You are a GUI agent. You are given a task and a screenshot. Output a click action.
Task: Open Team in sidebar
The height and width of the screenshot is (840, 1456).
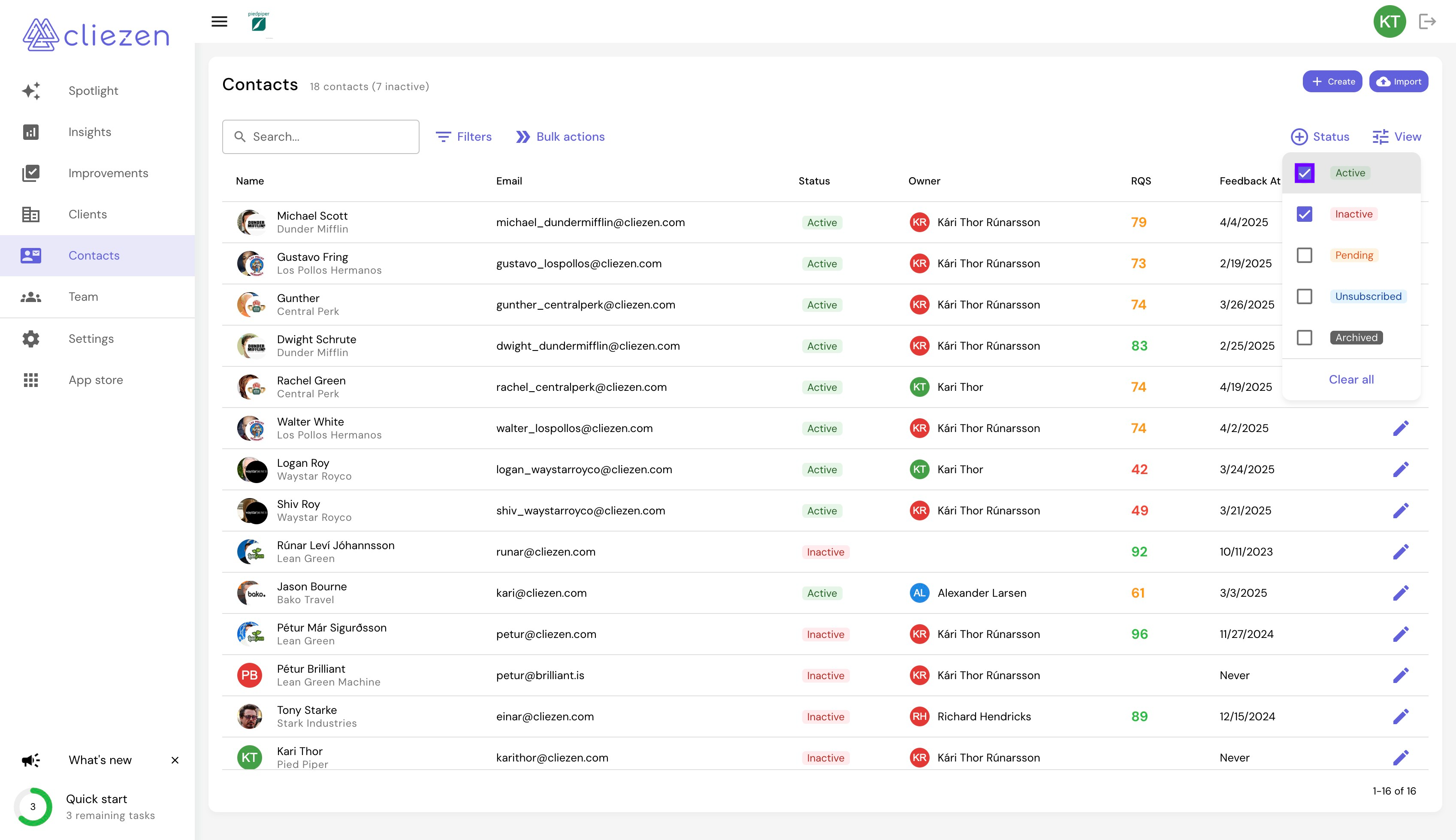(97, 297)
